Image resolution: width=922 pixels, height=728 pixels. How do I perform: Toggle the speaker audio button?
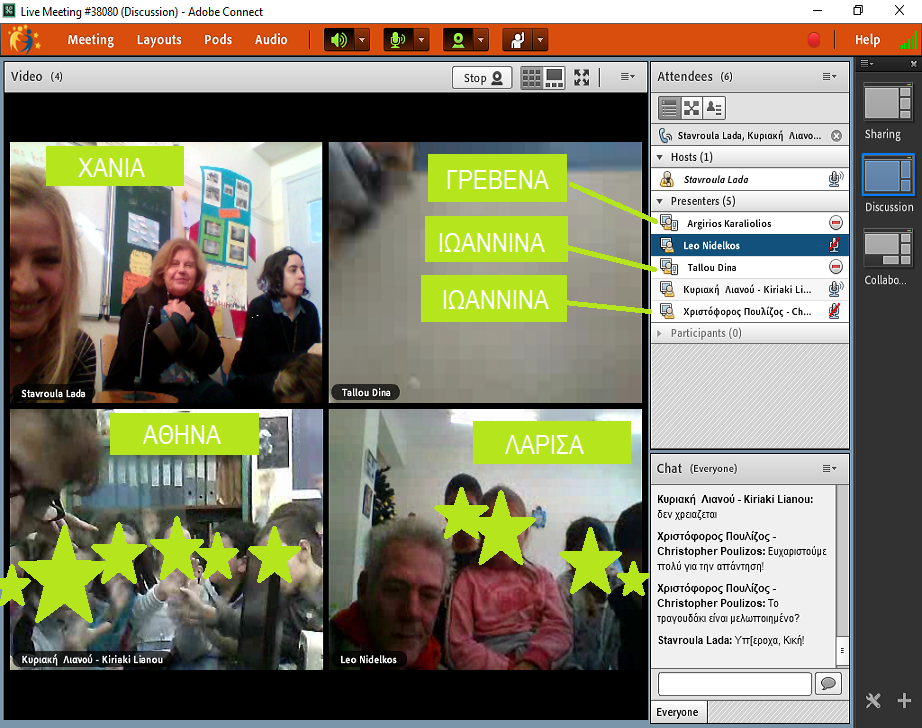coord(339,40)
